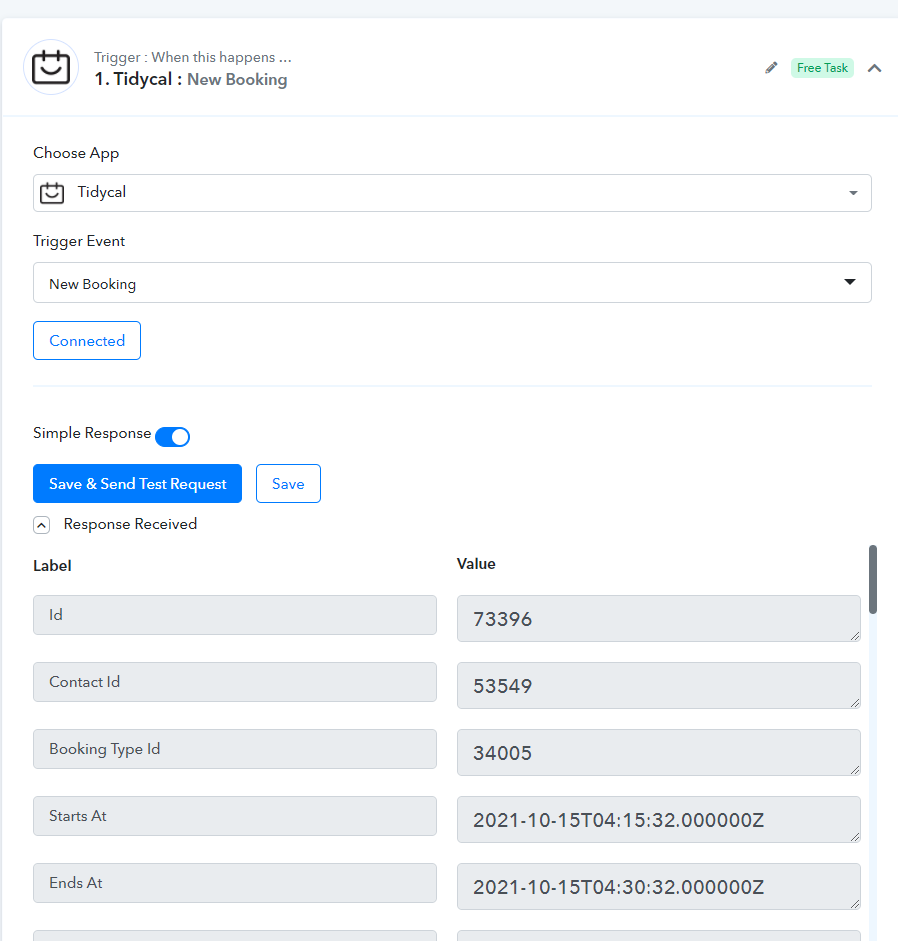Click the value field containing 73396
The width and height of the screenshot is (898, 941).
[658, 618]
